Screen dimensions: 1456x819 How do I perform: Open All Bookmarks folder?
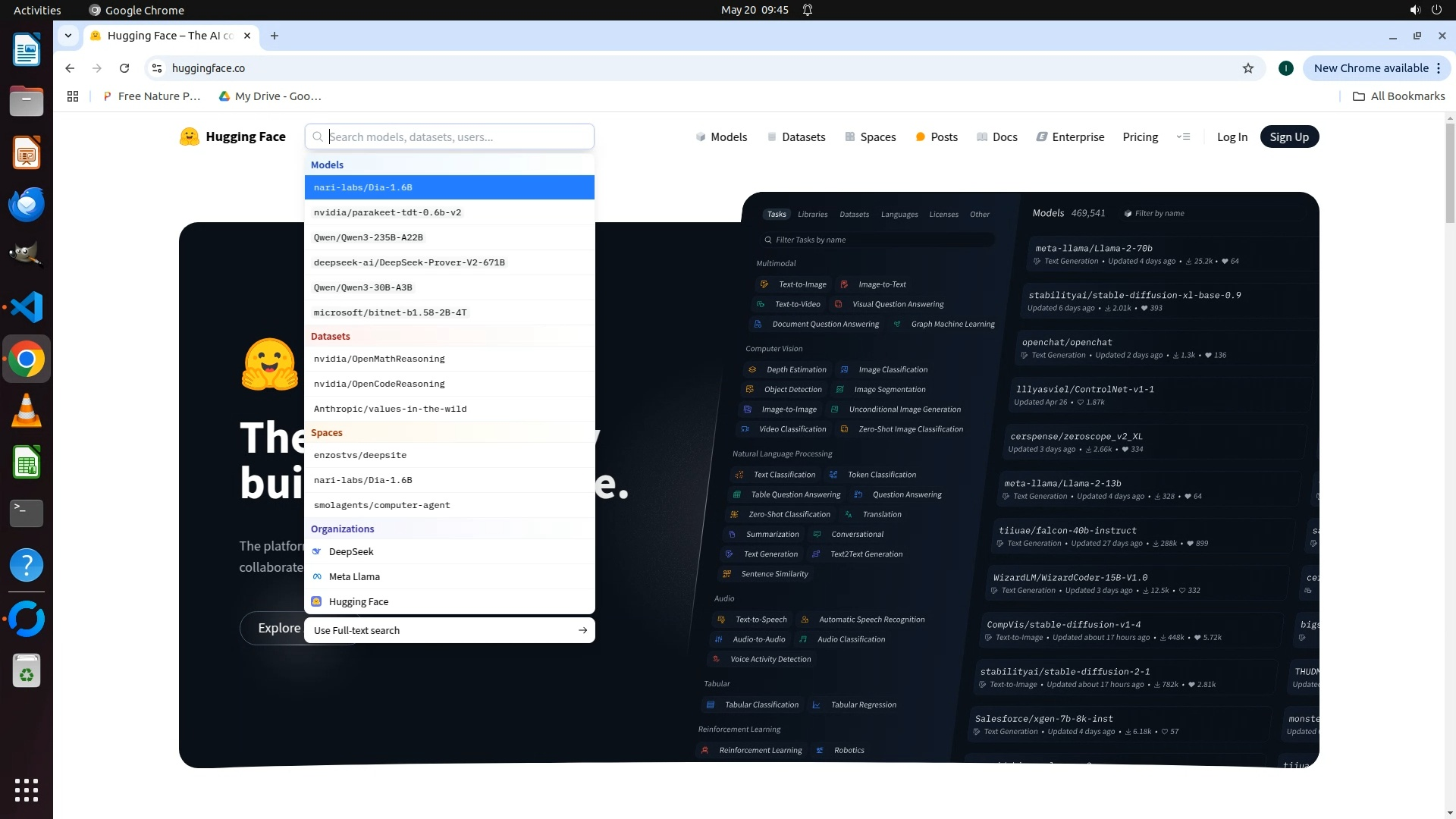1398,96
